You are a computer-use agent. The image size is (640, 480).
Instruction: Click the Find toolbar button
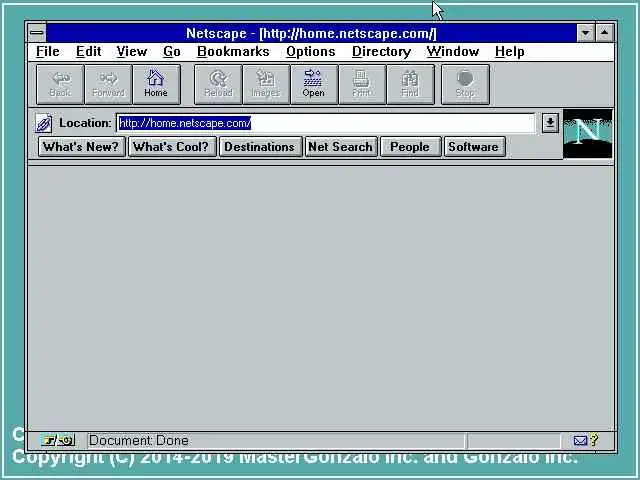point(410,84)
